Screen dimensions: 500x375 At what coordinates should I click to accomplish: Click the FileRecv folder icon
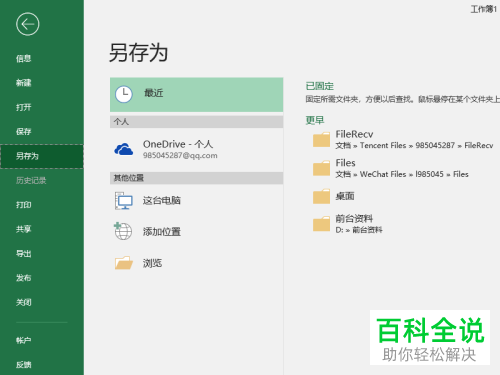pos(321,139)
